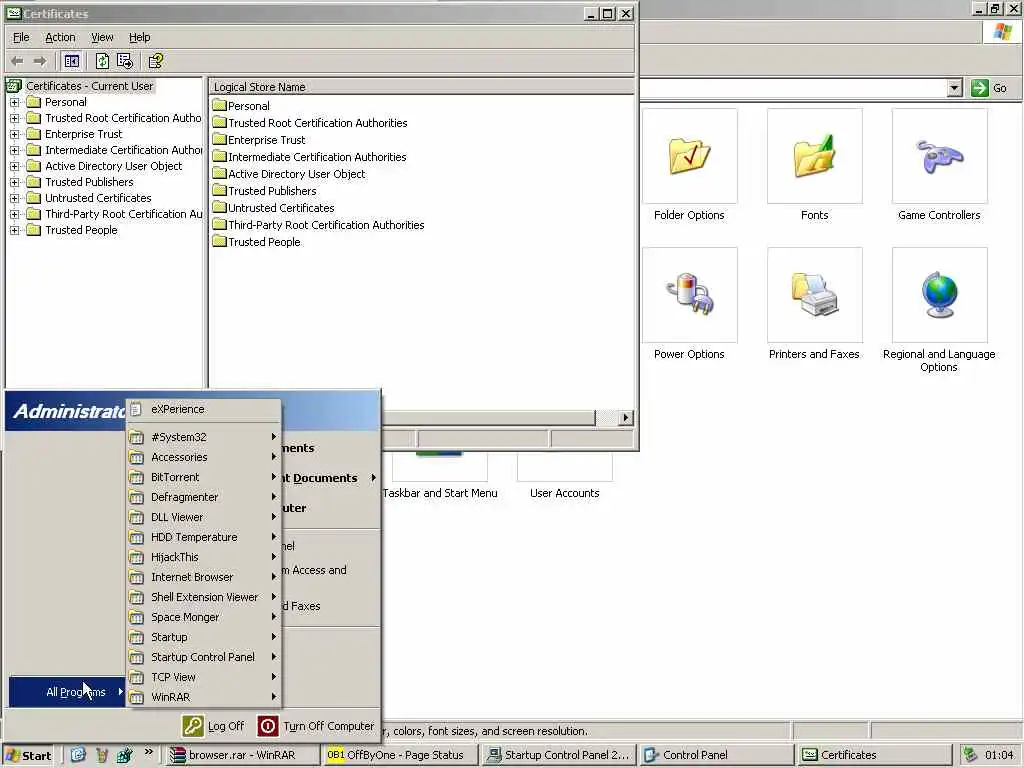Click the Refresh toolbar icon in Certificates
Screen dimensions: 1024x768
point(103,61)
